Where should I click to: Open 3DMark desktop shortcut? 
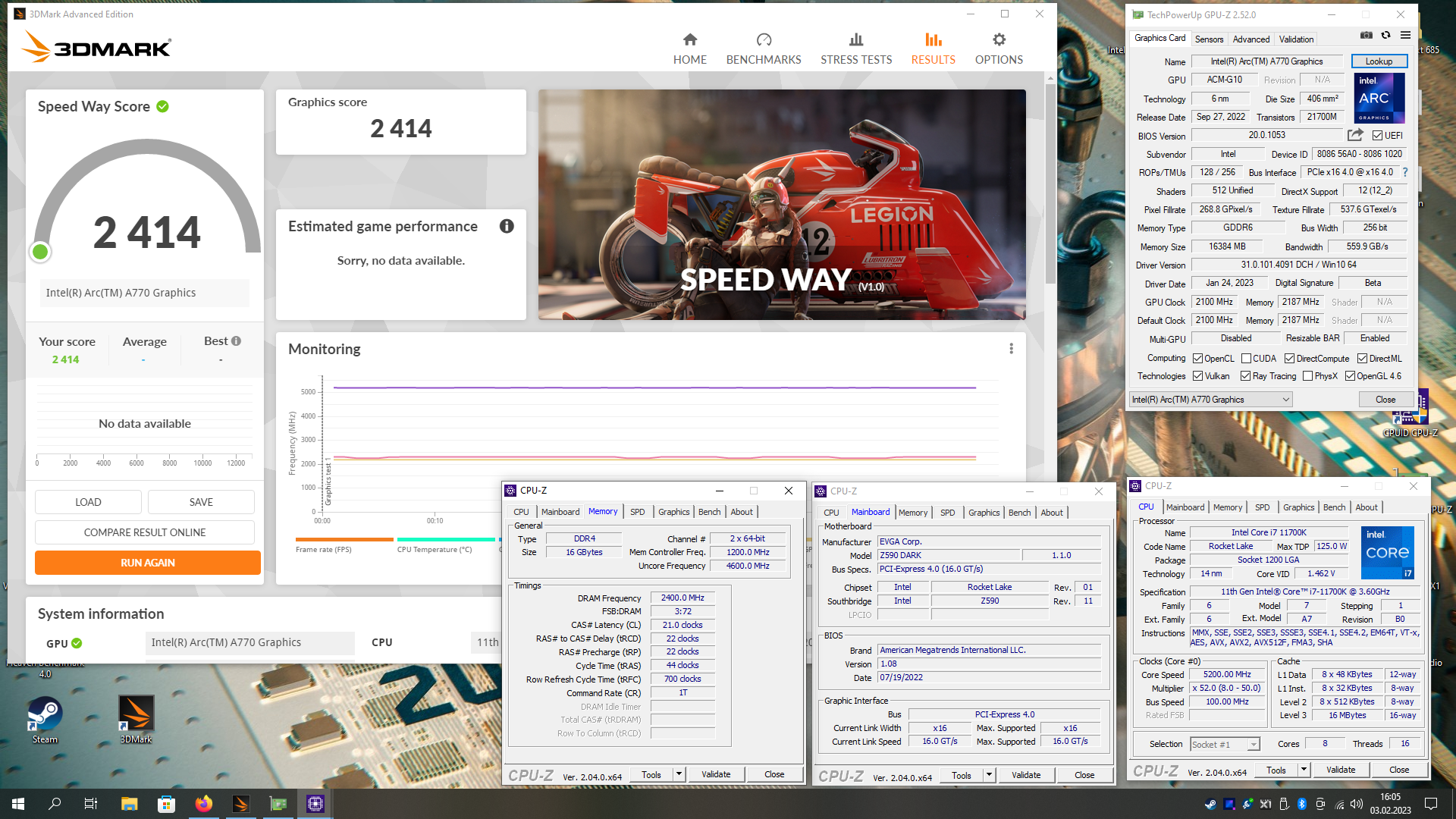pyautogui.click(x=136, y=720)
